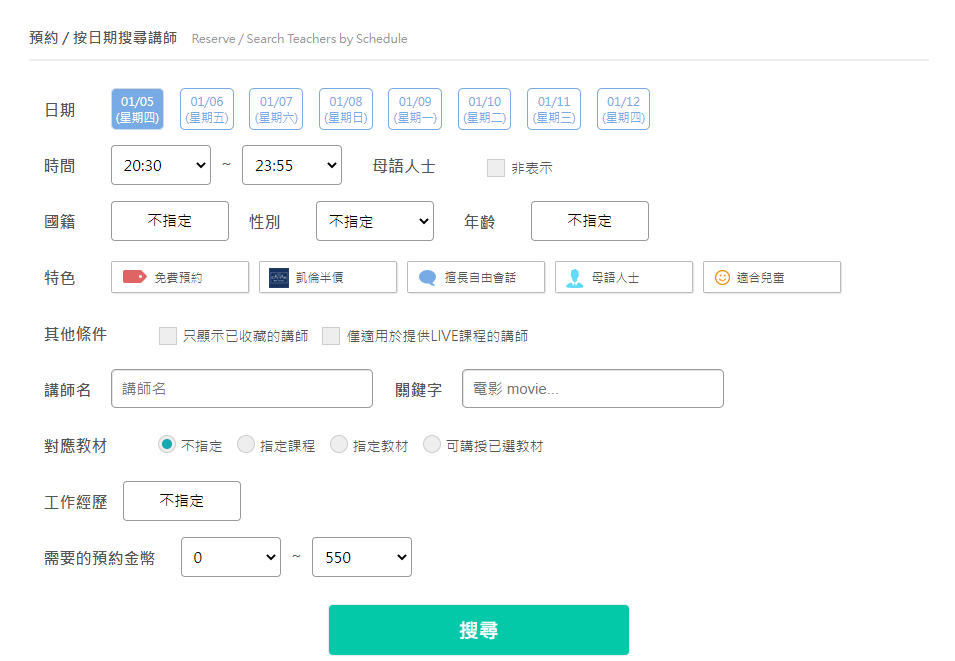Select date 01/07 Saturday
This screenshot has height=661, width=955.
pos(276,109)
